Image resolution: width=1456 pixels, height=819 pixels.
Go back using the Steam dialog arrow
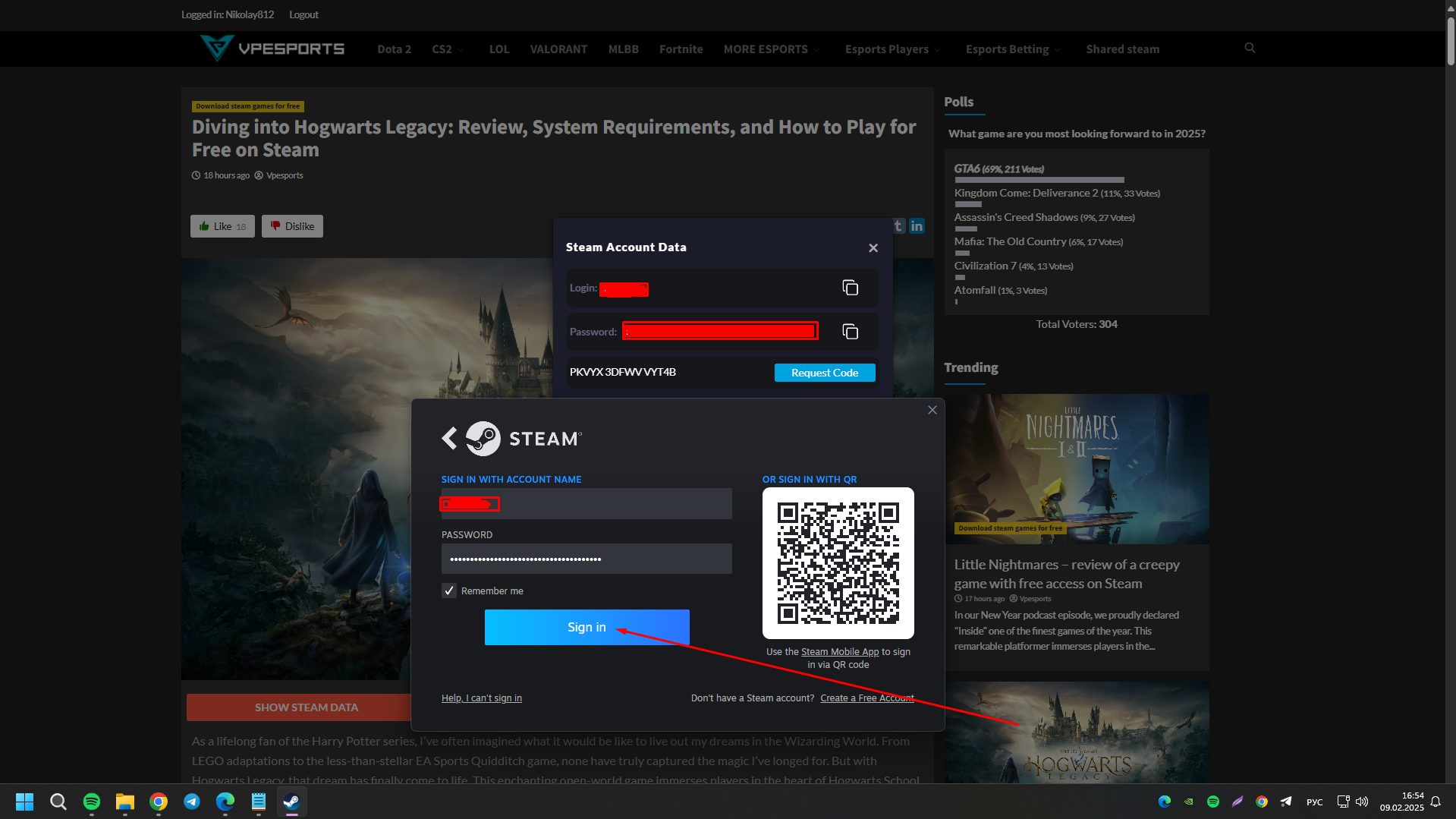click(449, 438)
